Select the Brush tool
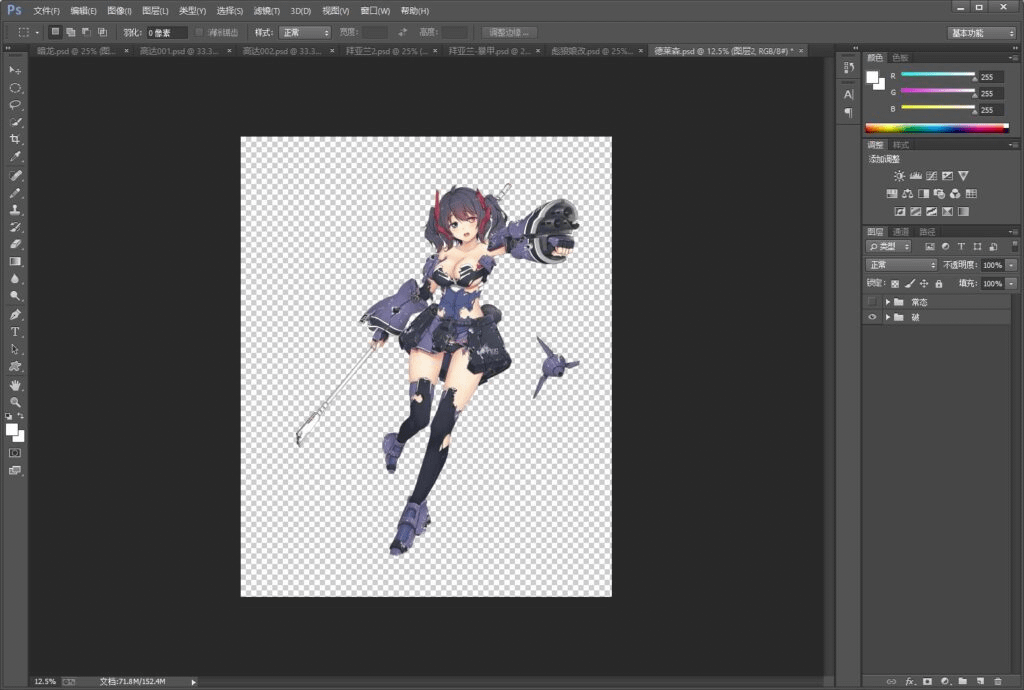 coord(14,193)
